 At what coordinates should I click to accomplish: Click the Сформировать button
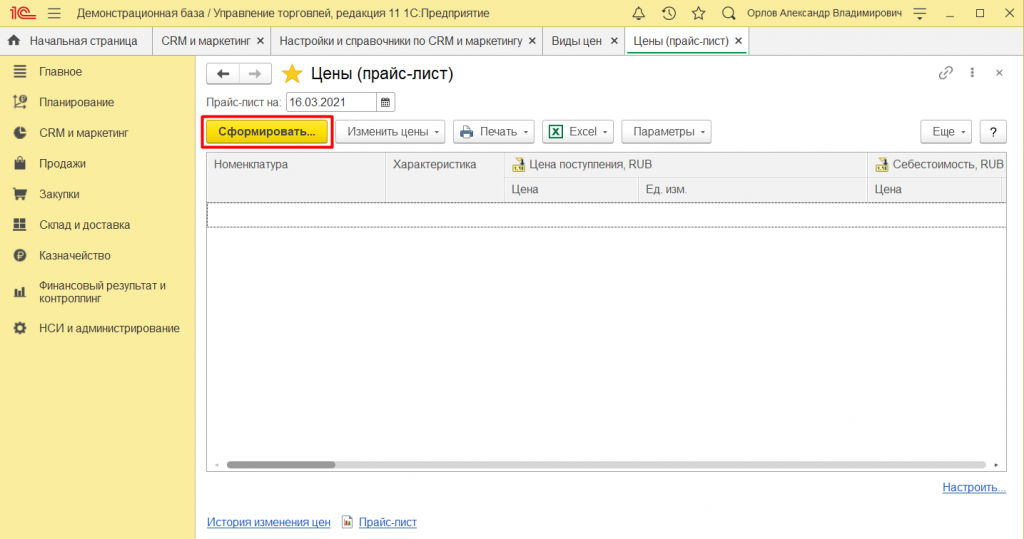(x=267, y=132)
